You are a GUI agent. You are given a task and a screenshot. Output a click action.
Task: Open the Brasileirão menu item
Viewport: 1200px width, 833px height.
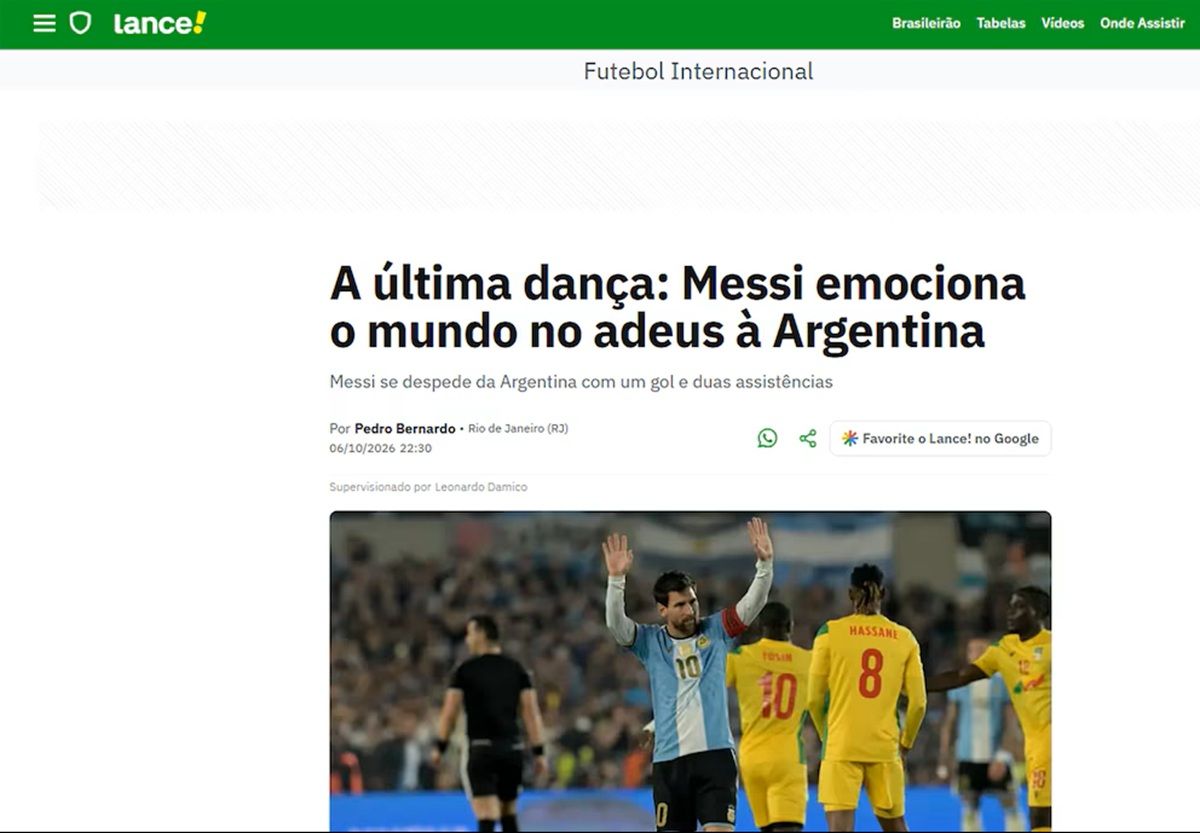[x=926, y=23]
